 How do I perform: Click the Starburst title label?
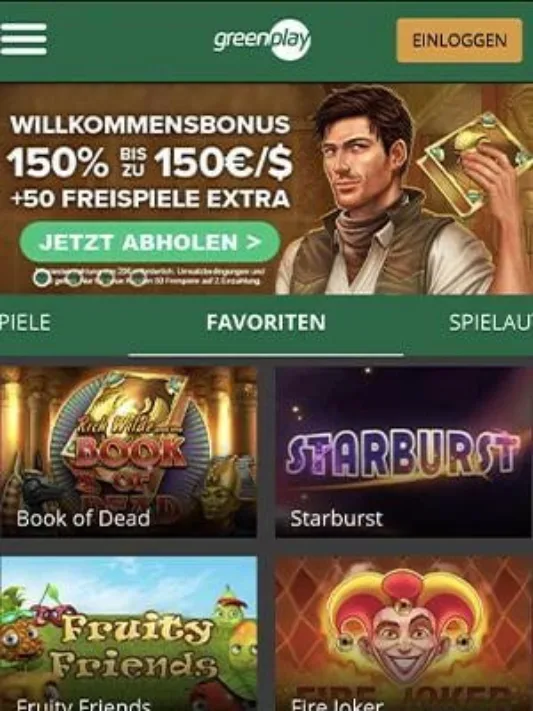pyautogui.click(x=337, y=518)
